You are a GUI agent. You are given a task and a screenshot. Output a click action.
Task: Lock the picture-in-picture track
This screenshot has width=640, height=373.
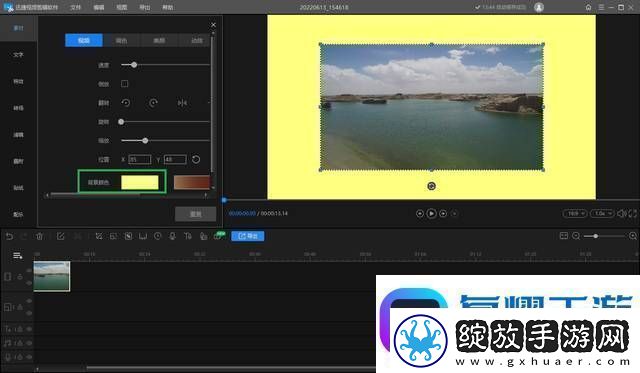coord(20,307)
